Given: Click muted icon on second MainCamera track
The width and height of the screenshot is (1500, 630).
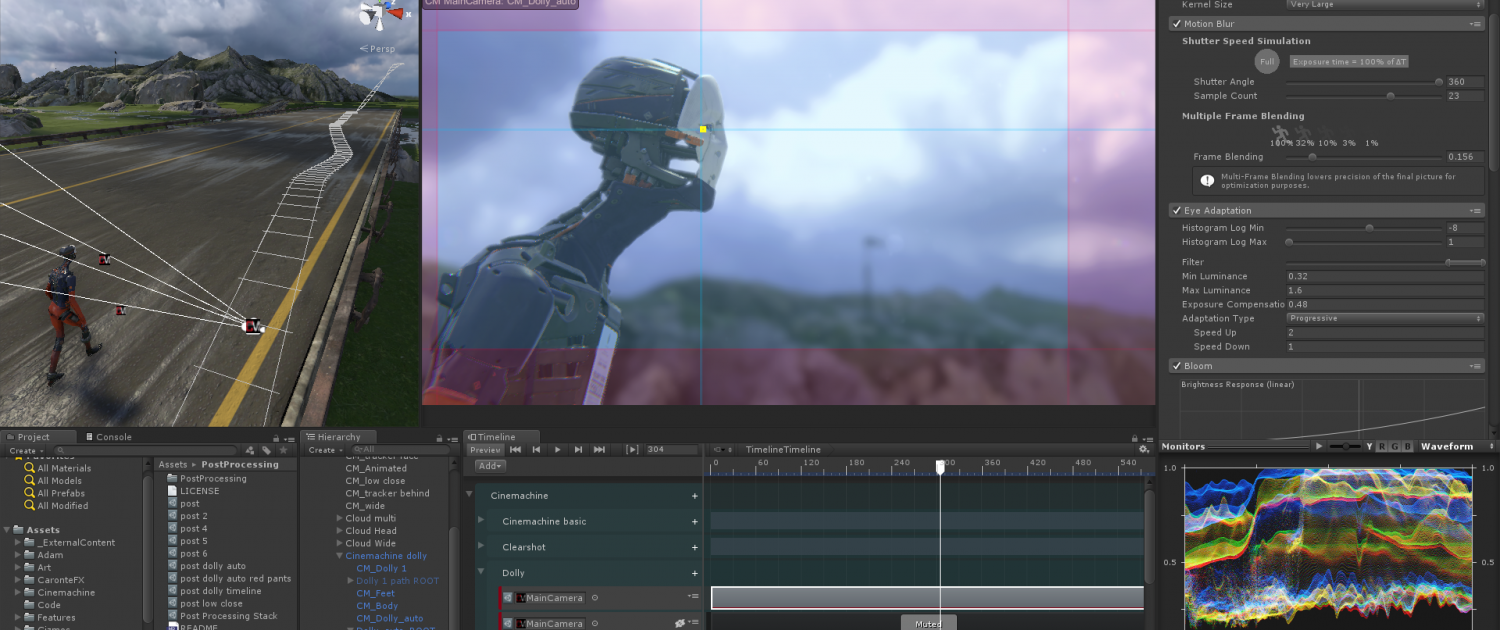Looking at the screenshot, I should [679, 623].
